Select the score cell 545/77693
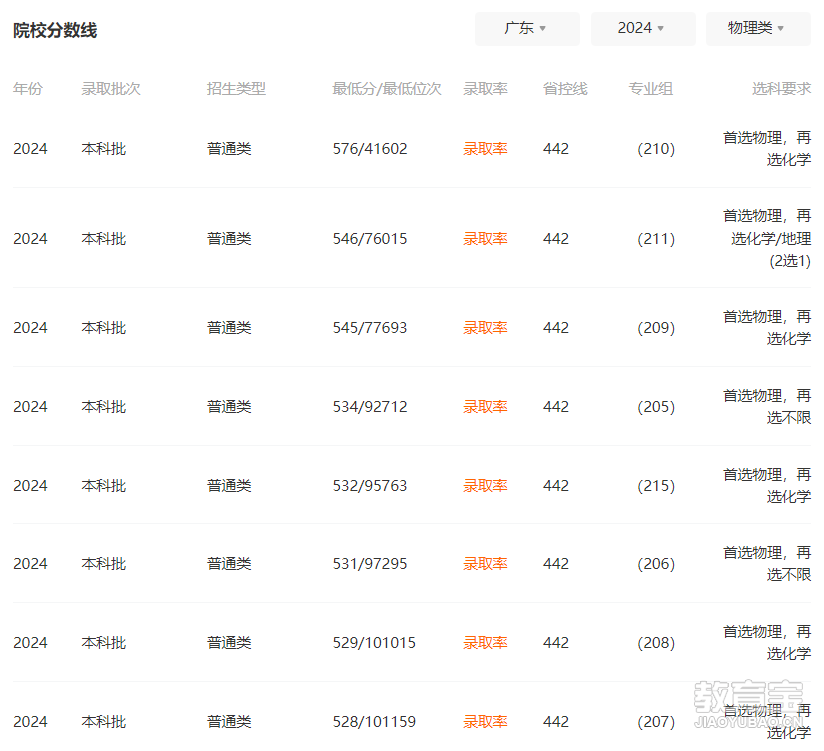Image resolution: width=824 pixels, height=751 pixels. [370, 328]
